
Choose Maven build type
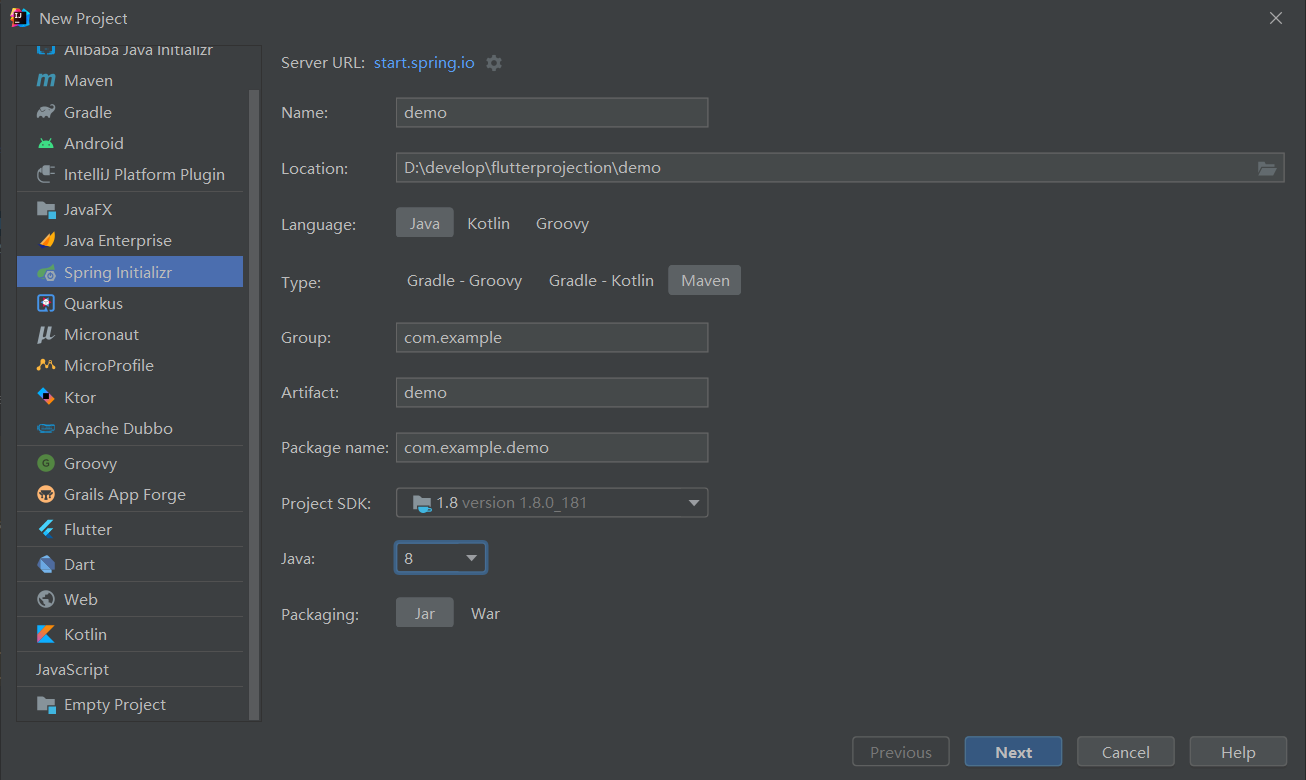click(705, 281)
